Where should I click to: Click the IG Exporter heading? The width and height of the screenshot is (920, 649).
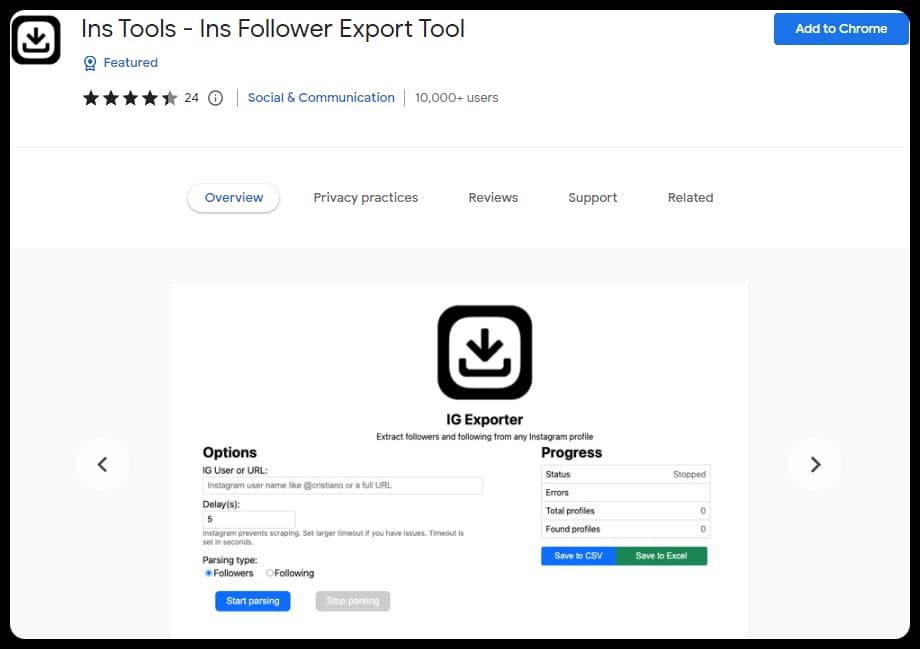pos(485,420)
